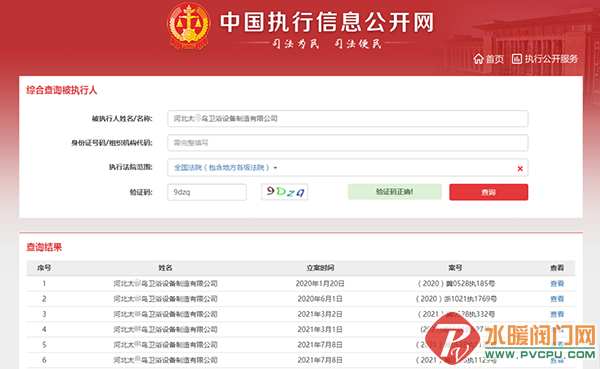Click the 案号 column header
This screenshot has height=369, width=600.
click(x=455, y=268)
